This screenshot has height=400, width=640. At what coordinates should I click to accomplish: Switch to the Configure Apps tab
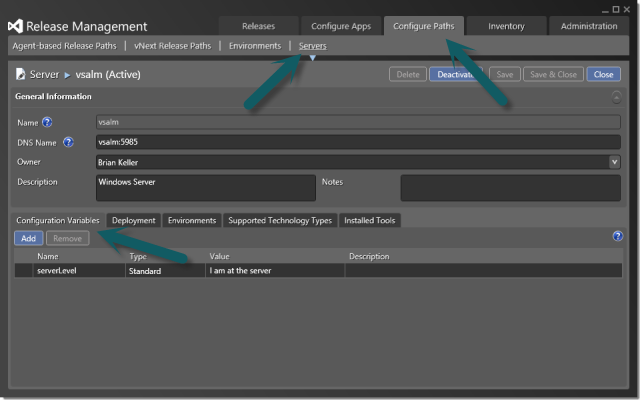pyautogui.click(x=341, y=26)
